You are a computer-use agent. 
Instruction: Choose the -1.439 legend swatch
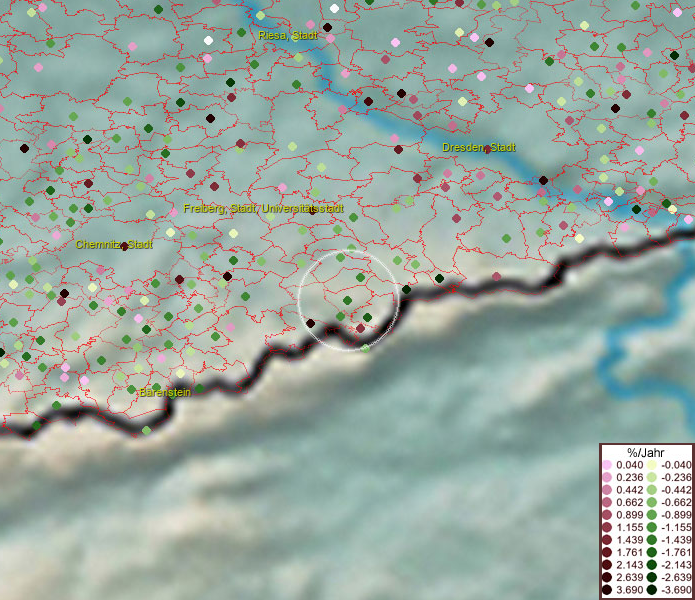point(651,541)
